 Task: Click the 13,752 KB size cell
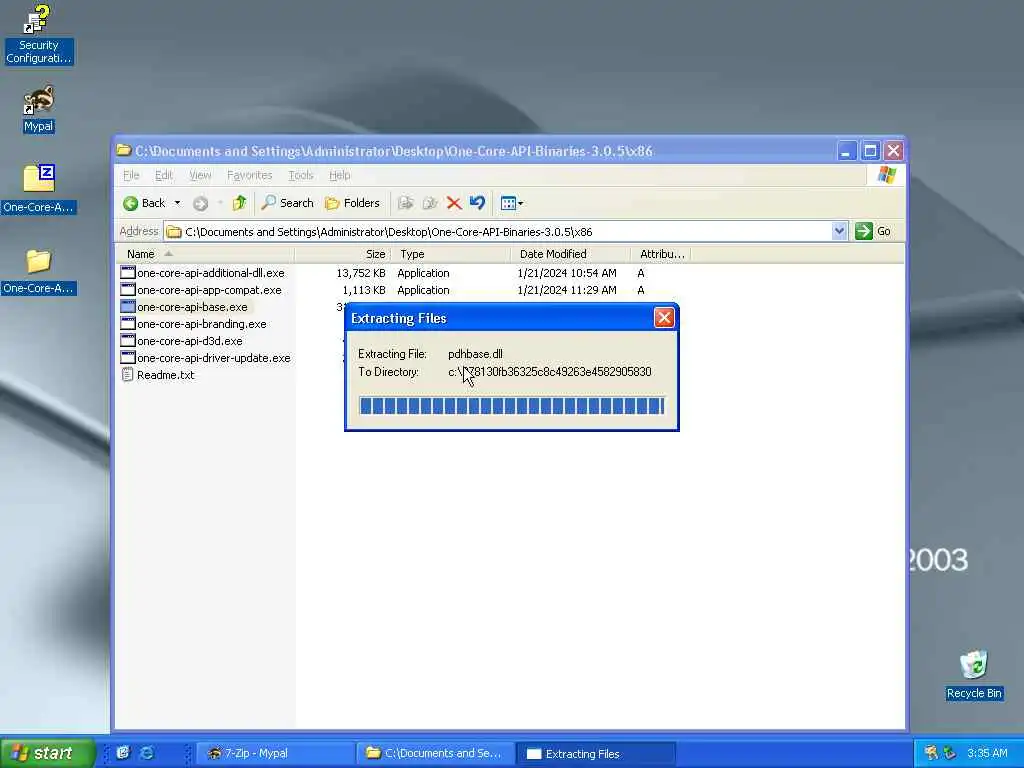coord(360,273)
